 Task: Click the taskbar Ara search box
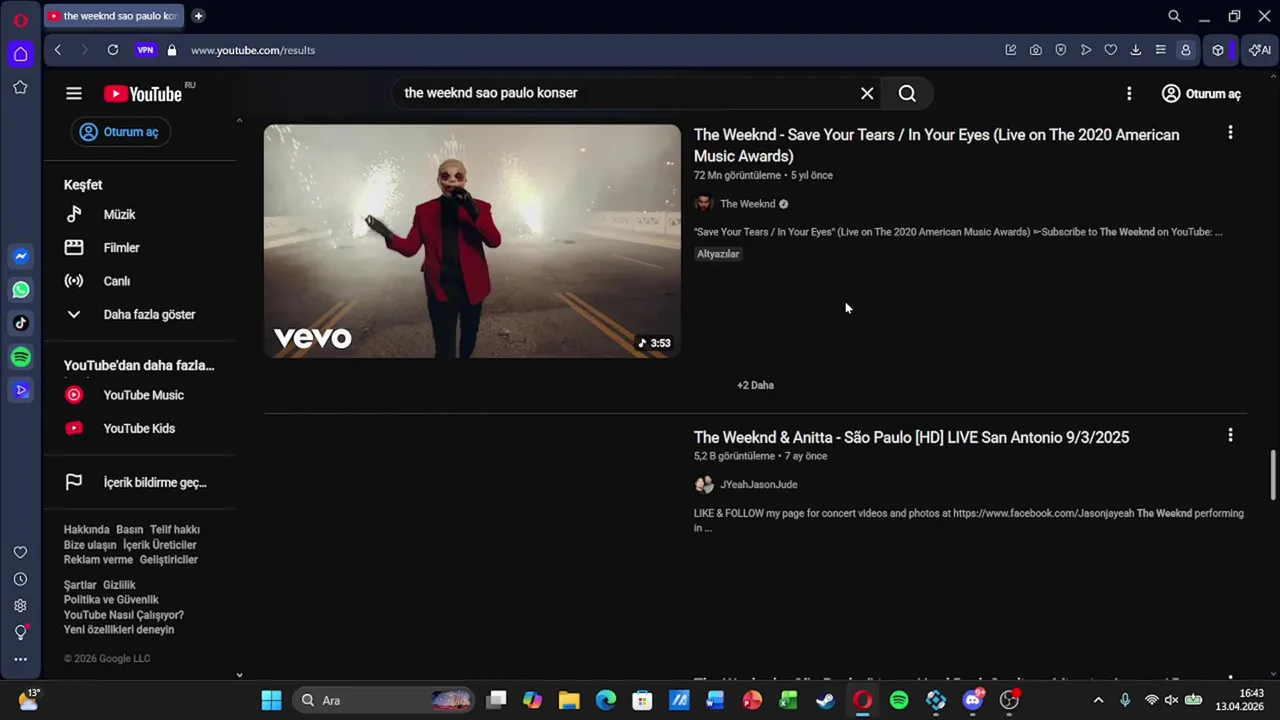(x=385, y=700)
